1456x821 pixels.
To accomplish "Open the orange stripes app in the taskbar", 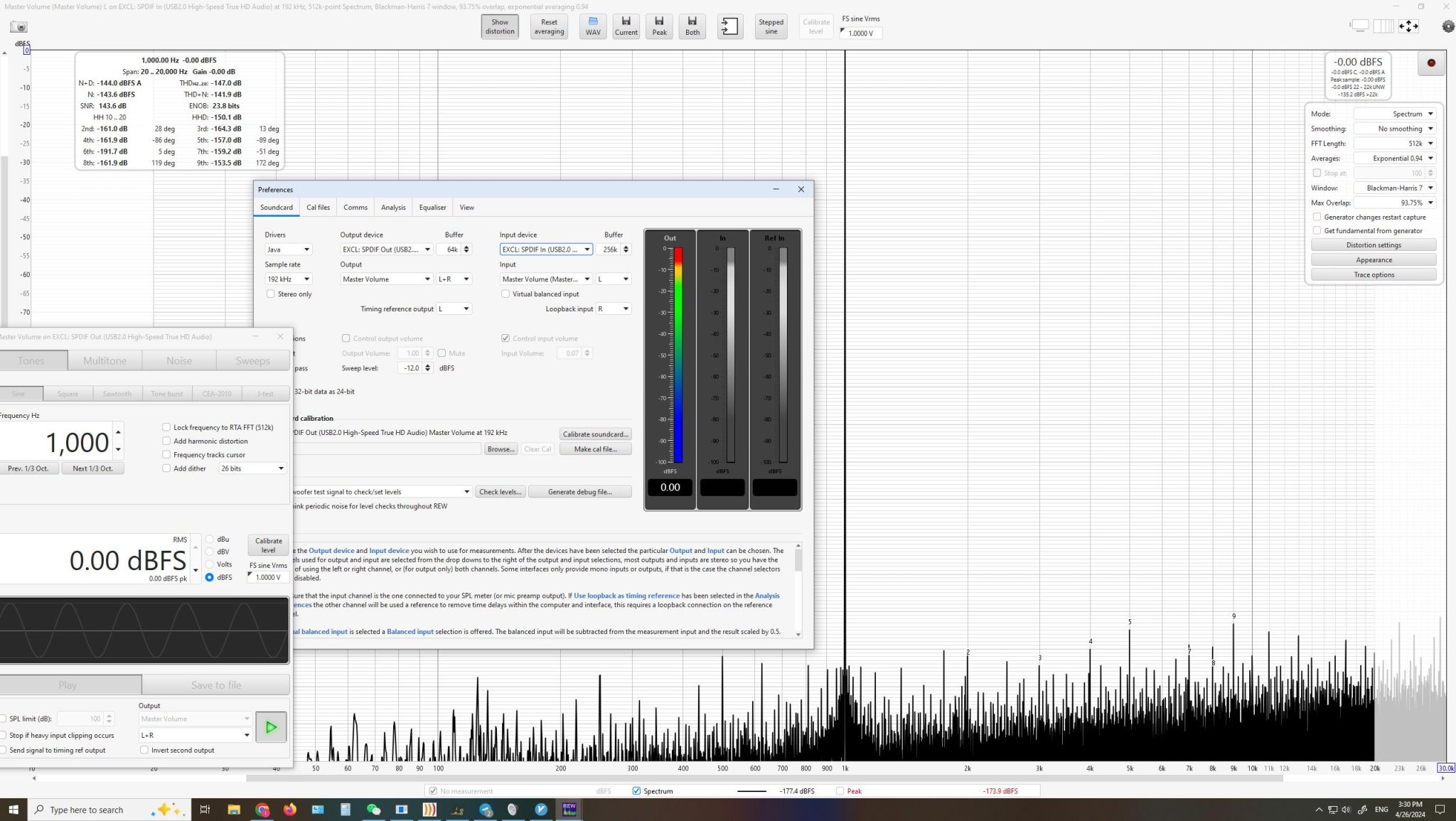I will coord(429,810).
